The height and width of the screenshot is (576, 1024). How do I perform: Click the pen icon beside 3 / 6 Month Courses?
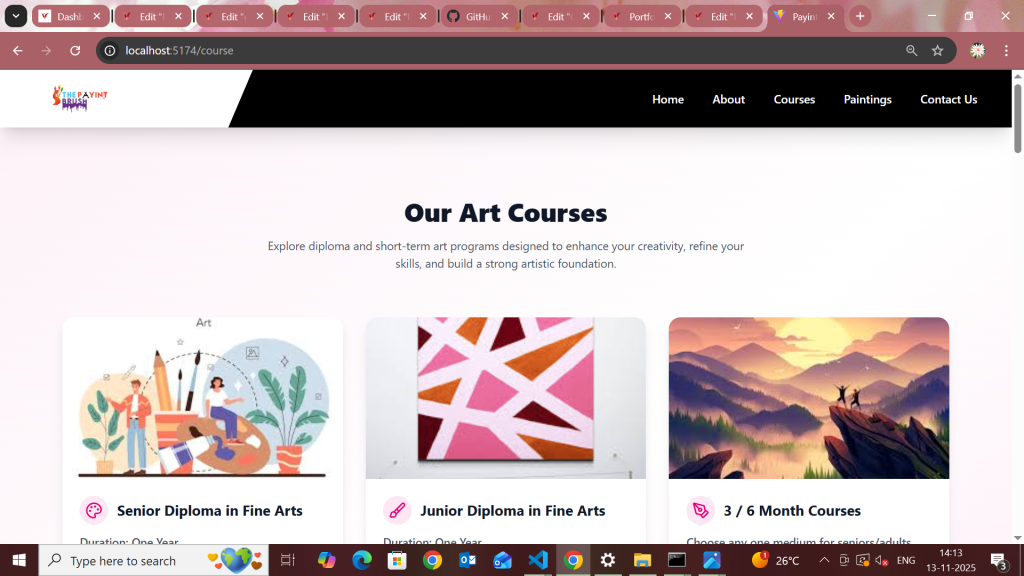(700, 511)
